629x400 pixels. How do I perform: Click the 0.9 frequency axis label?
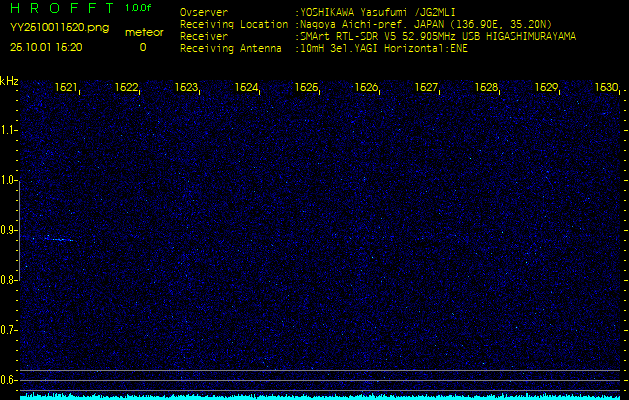click(9, 230)
